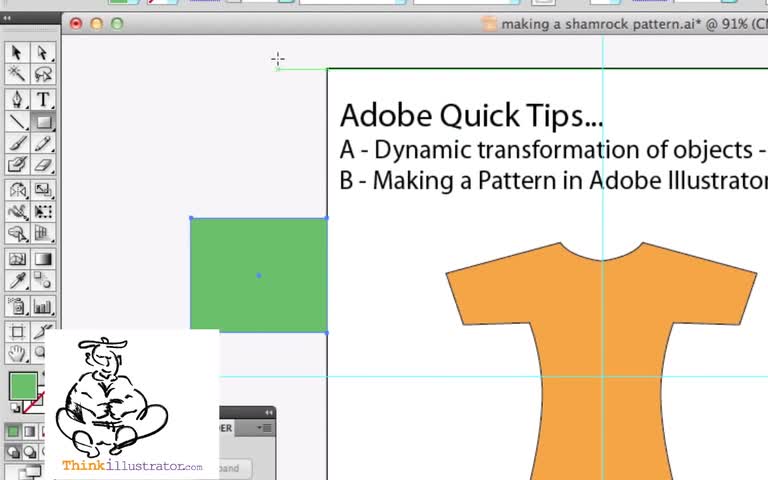Enable Draw Normal mode
This screenshot has height=480, width=768.
tap(13, 452)
